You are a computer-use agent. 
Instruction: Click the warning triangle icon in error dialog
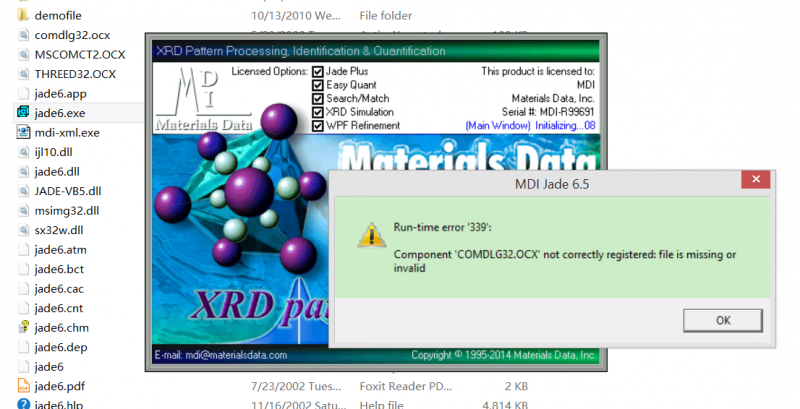[371, 236]
